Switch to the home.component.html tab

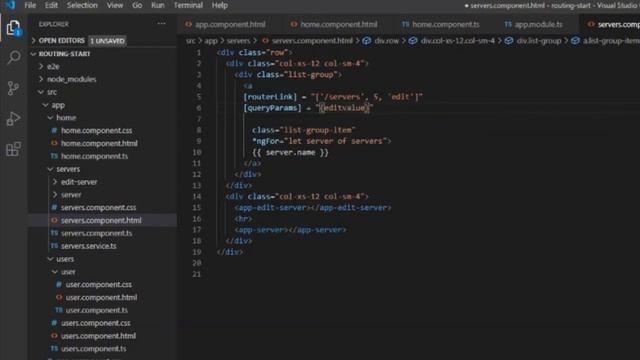click(339, 24)
